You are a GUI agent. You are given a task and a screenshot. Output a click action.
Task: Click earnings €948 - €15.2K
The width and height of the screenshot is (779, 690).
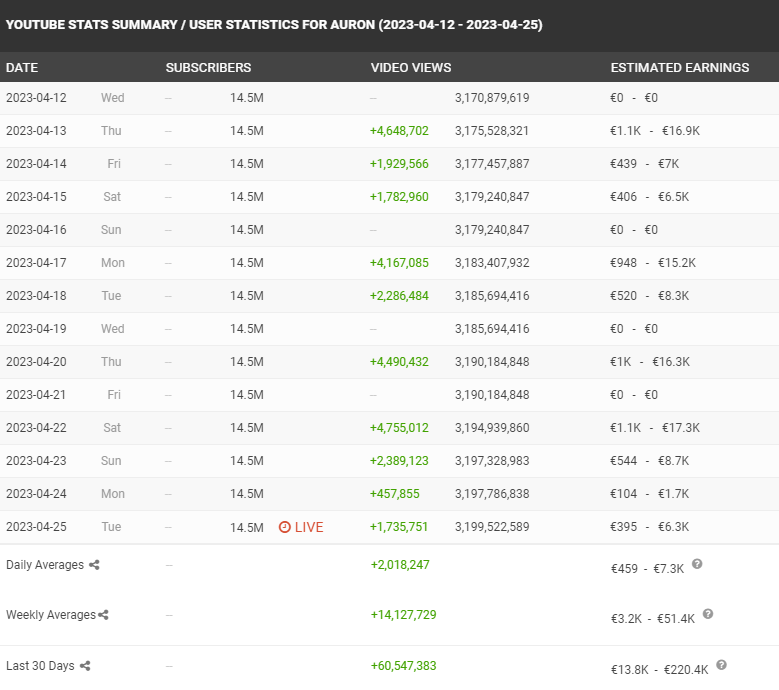coord(653,263)
